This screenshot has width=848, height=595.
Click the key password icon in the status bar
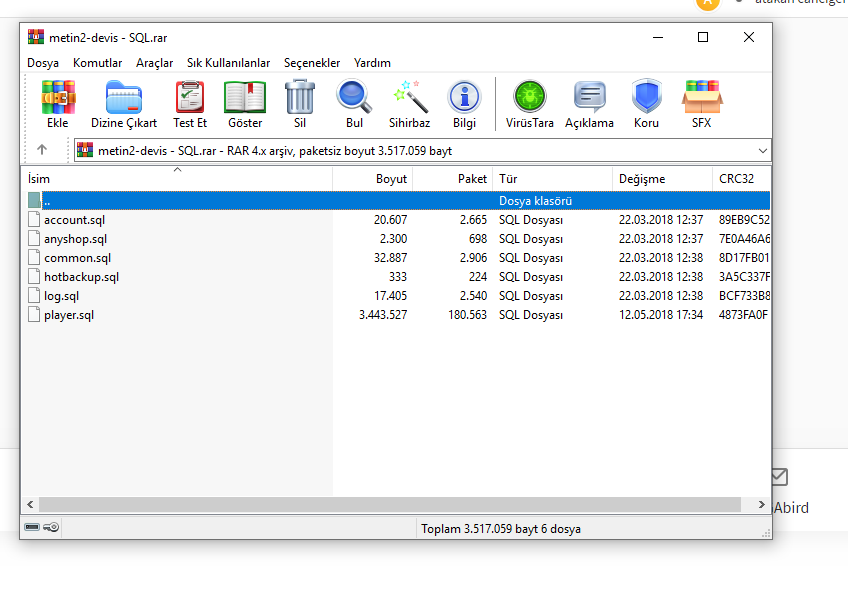(51, 527)
